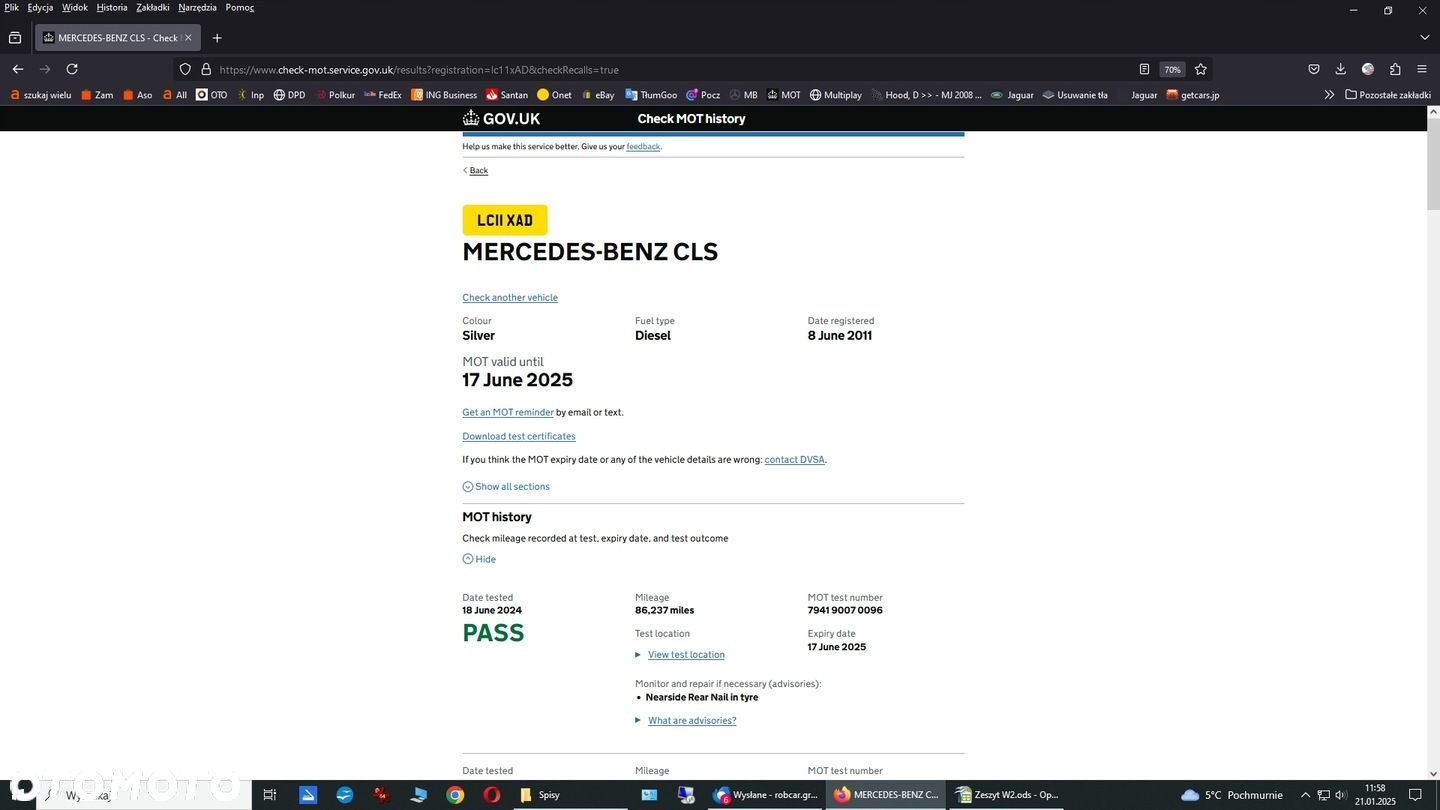Open the MOT bookmark
This screenshot has width=1440, height=810.
pos(784,95)
